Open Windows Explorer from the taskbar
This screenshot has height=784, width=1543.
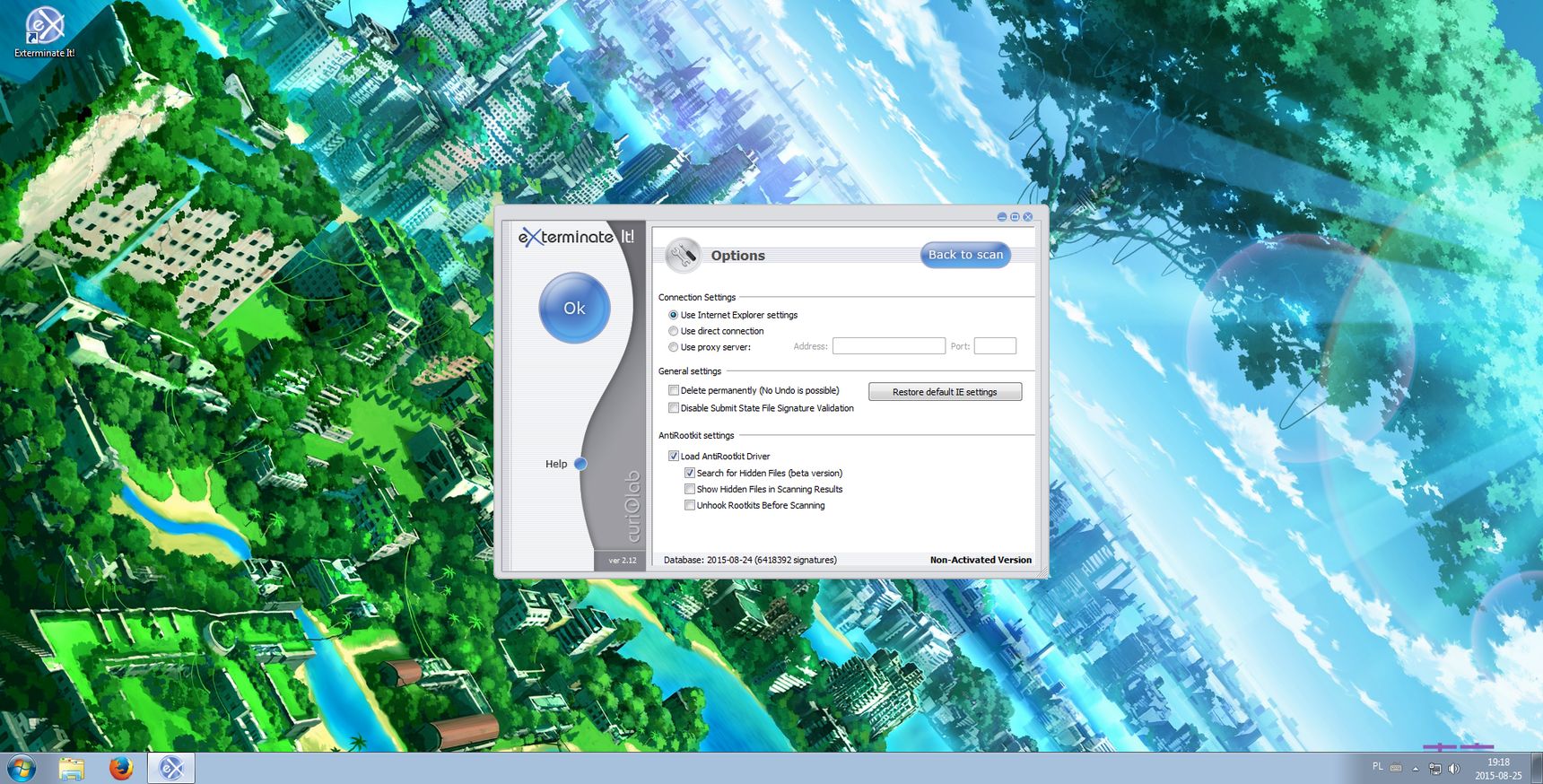(72, 769)
